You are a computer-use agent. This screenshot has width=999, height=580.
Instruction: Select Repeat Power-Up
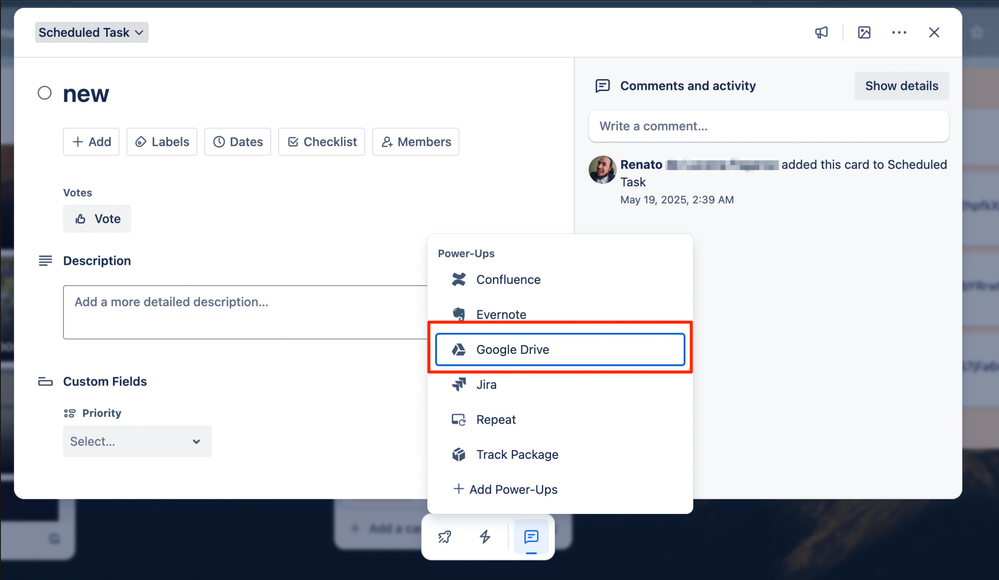point(560,419)
